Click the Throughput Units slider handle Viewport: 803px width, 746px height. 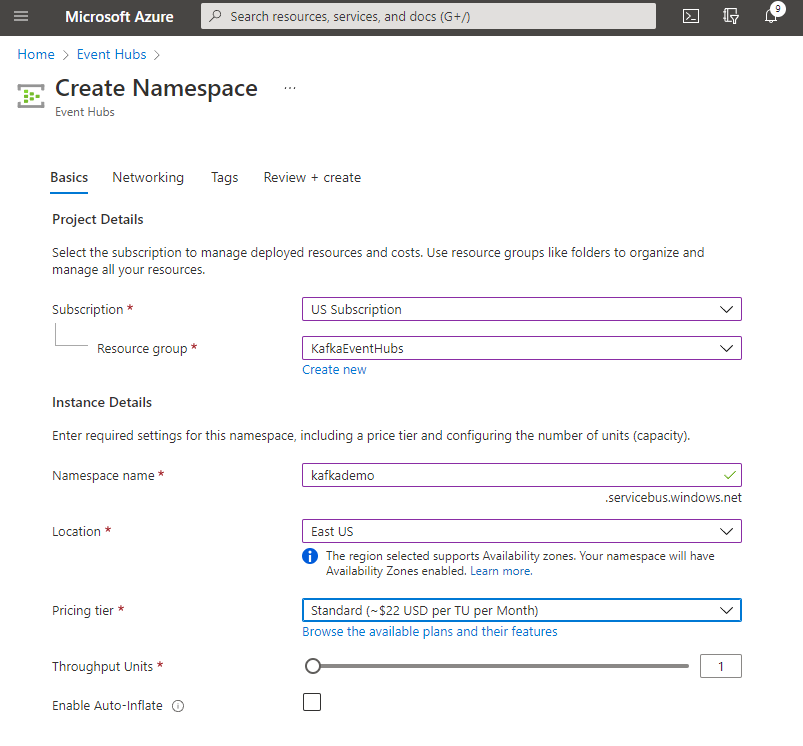point(313,666)
